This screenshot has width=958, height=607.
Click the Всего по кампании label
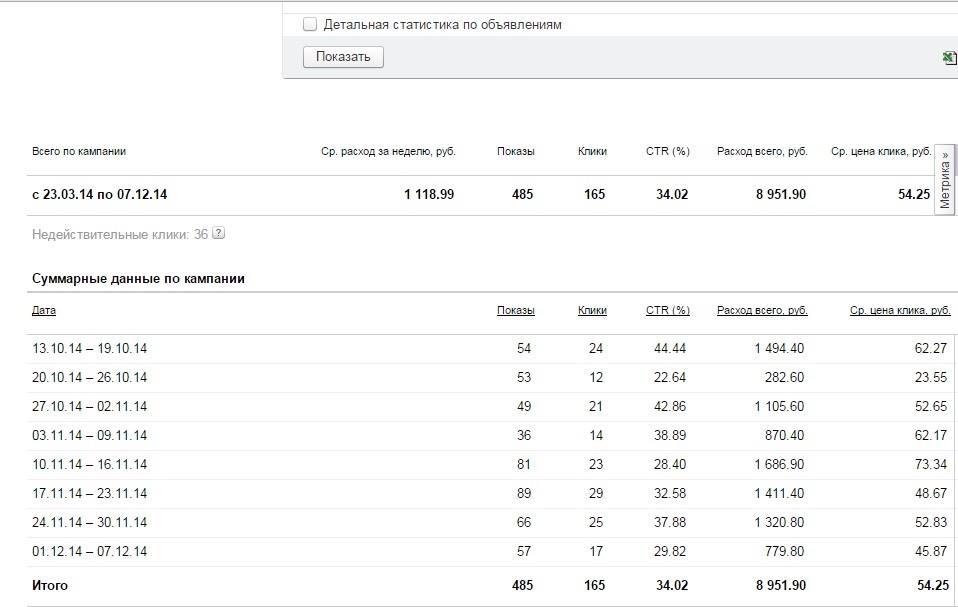[79, 151]
